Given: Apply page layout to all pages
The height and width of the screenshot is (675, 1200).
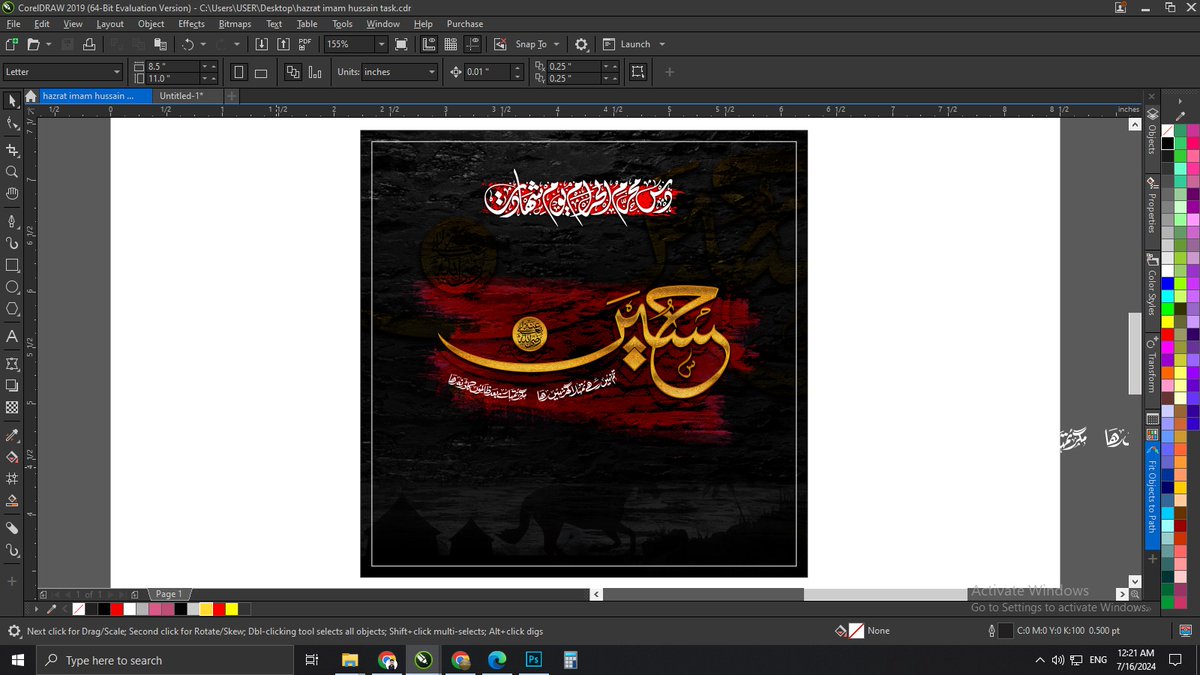Looking at the screenshot, I should coord(293,72).
